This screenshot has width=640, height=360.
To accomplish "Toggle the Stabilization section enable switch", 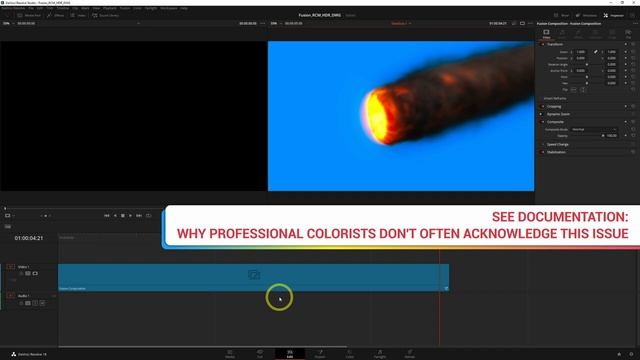I will click(x=542, y=152).
